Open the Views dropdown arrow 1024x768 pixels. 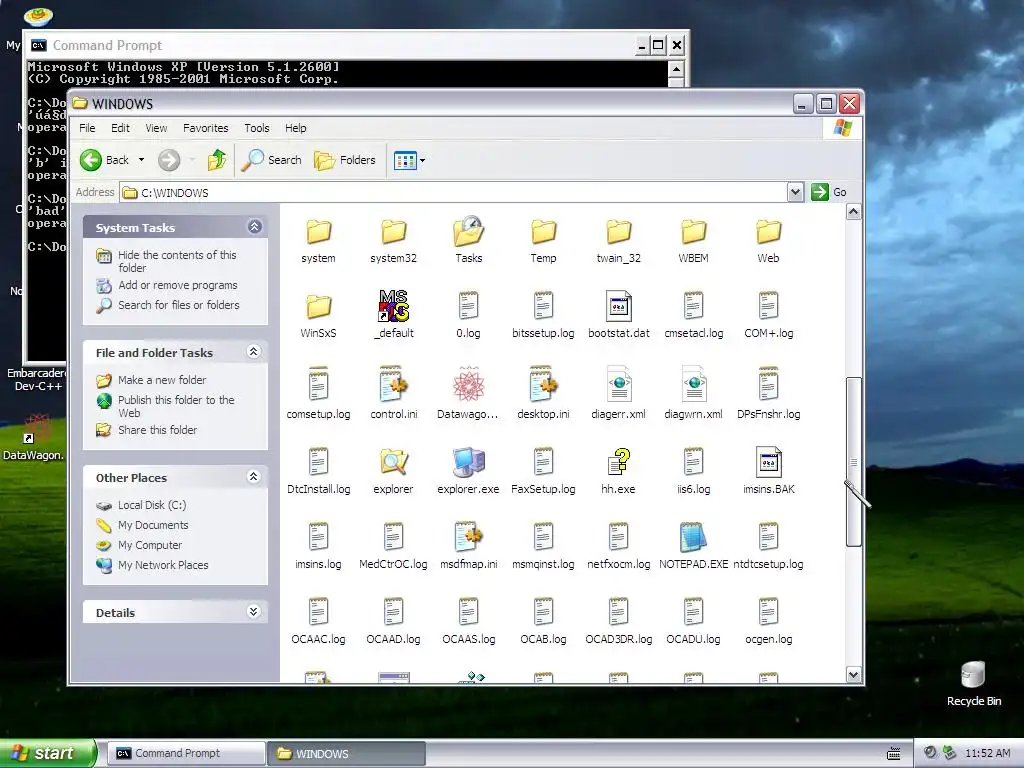point(423,160)
